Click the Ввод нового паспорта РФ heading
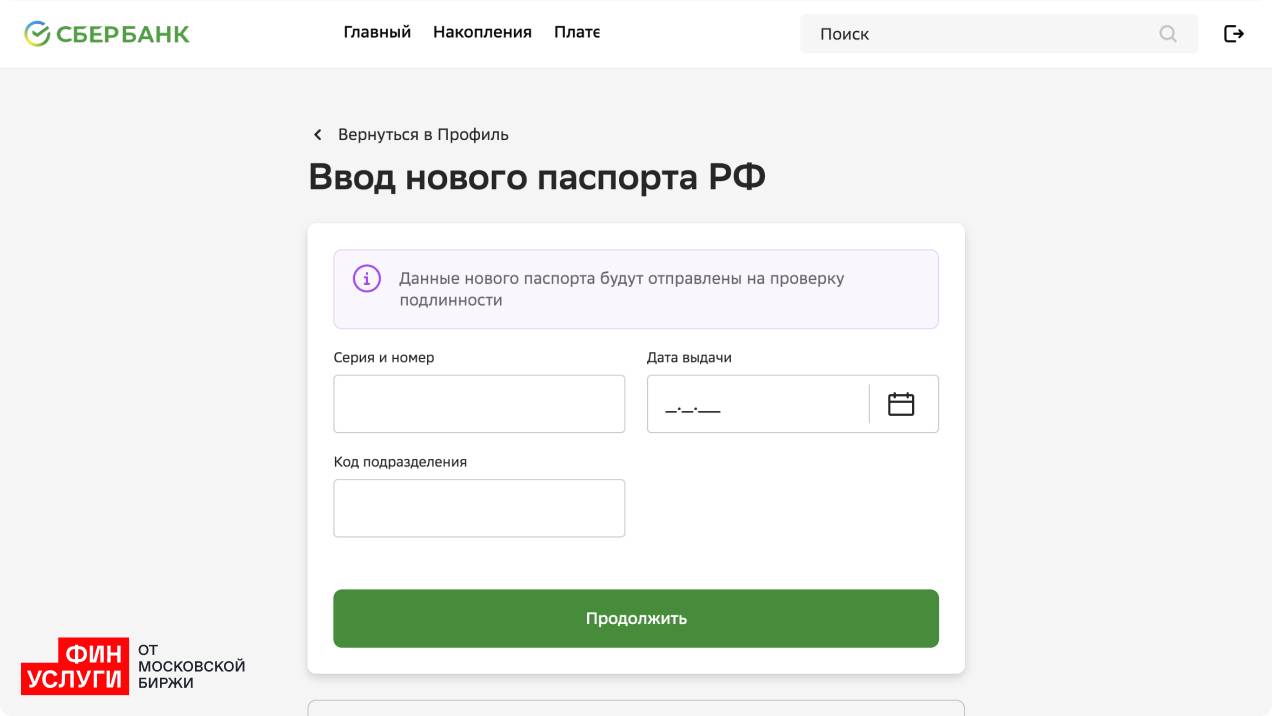The height and width of the screenshot is (716, 1272). tap(537, 178)
